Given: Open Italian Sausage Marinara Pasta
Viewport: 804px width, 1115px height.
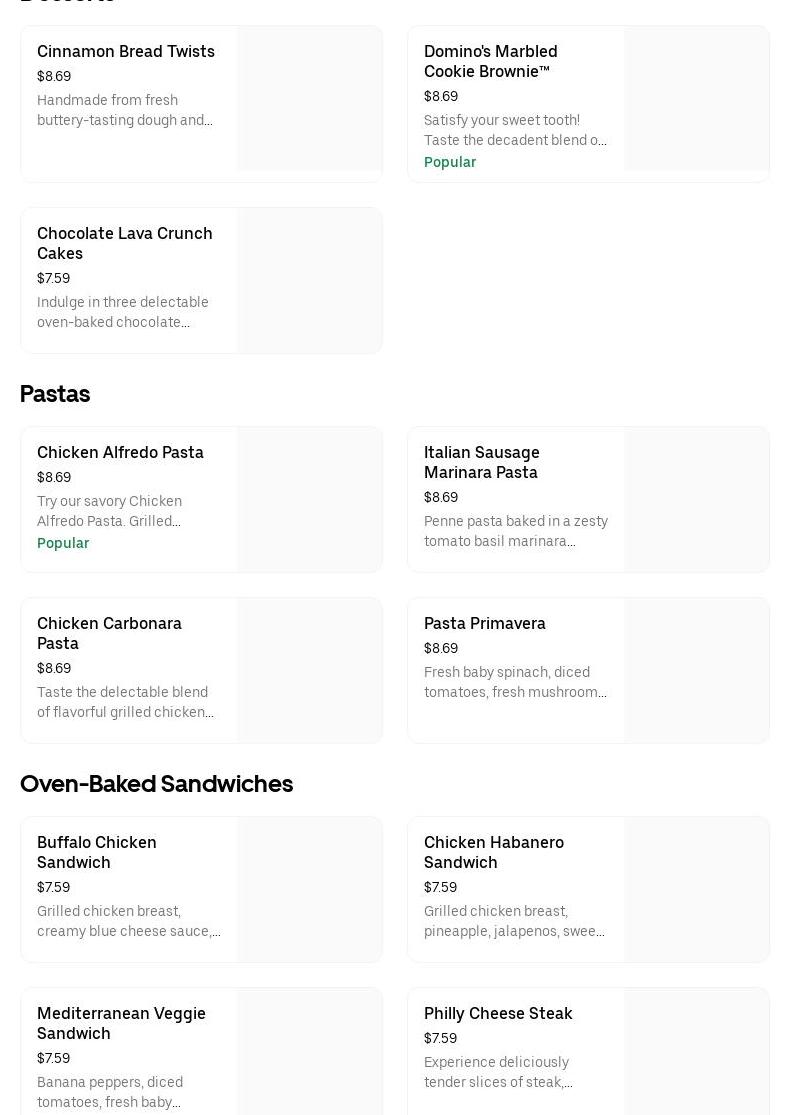Looking at the screenshot, I should [x=481, y=462].
